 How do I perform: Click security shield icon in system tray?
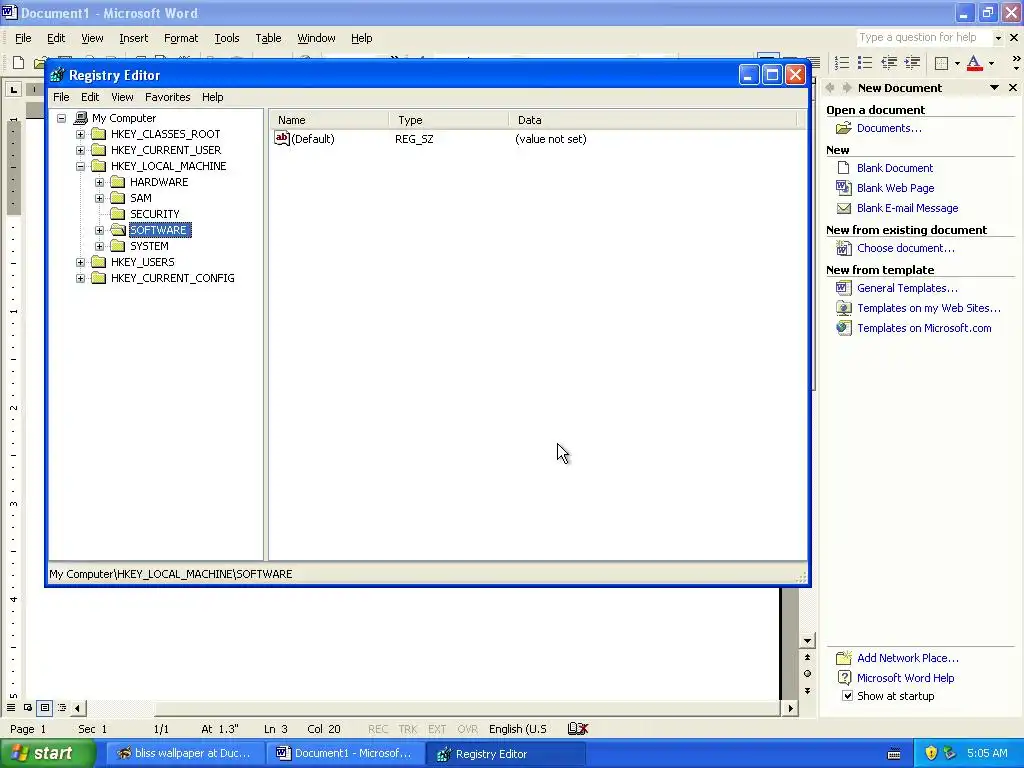tap(931, 753)
